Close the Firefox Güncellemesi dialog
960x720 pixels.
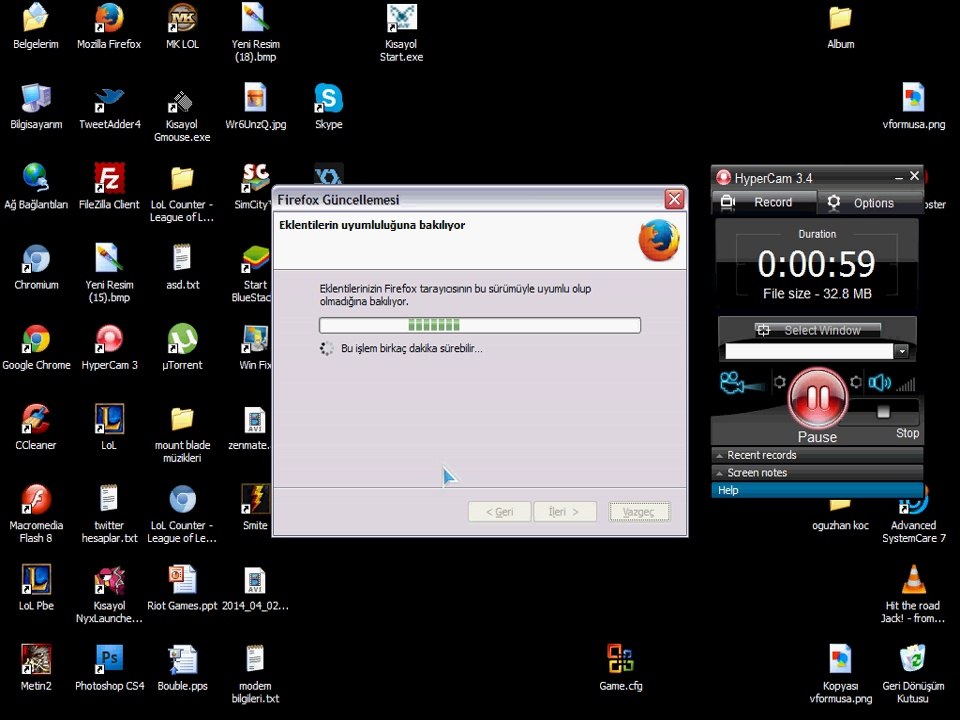point(674,199)
